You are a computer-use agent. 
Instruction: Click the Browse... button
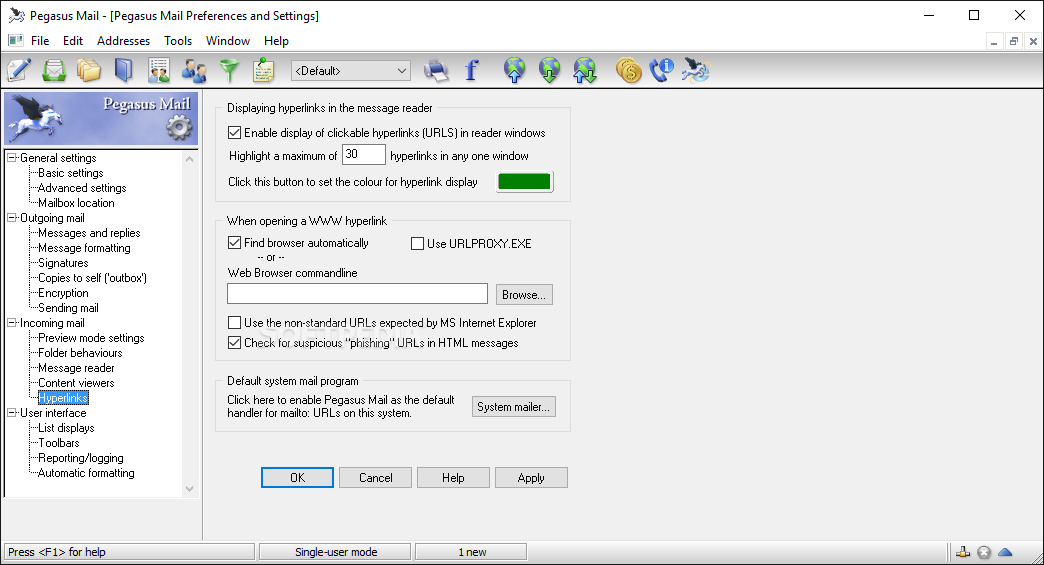(x=524, y=295)
